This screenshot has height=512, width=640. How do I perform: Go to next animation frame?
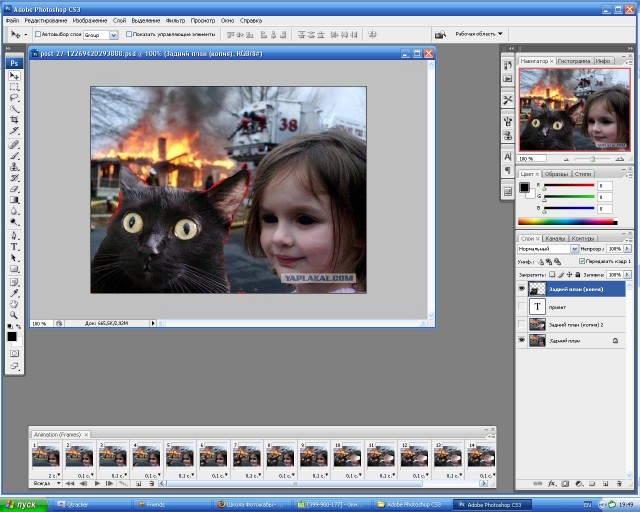(x=109, y=483)
